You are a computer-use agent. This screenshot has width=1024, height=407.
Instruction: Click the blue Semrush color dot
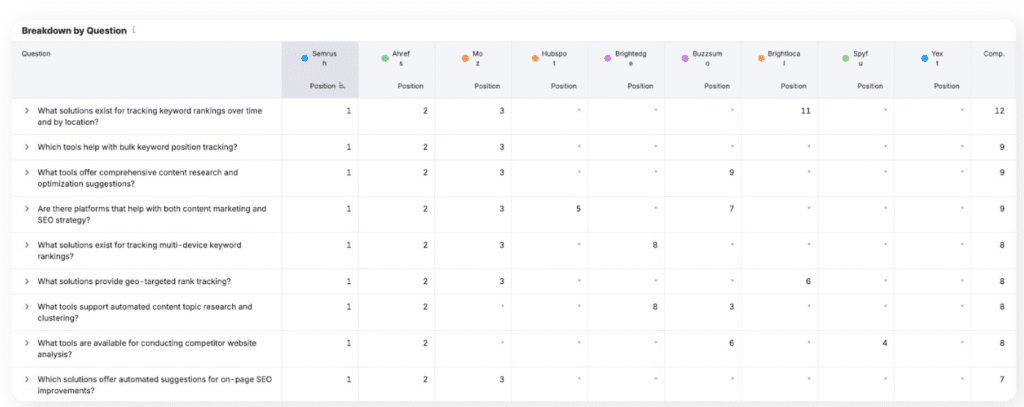[x=305, y=59]
